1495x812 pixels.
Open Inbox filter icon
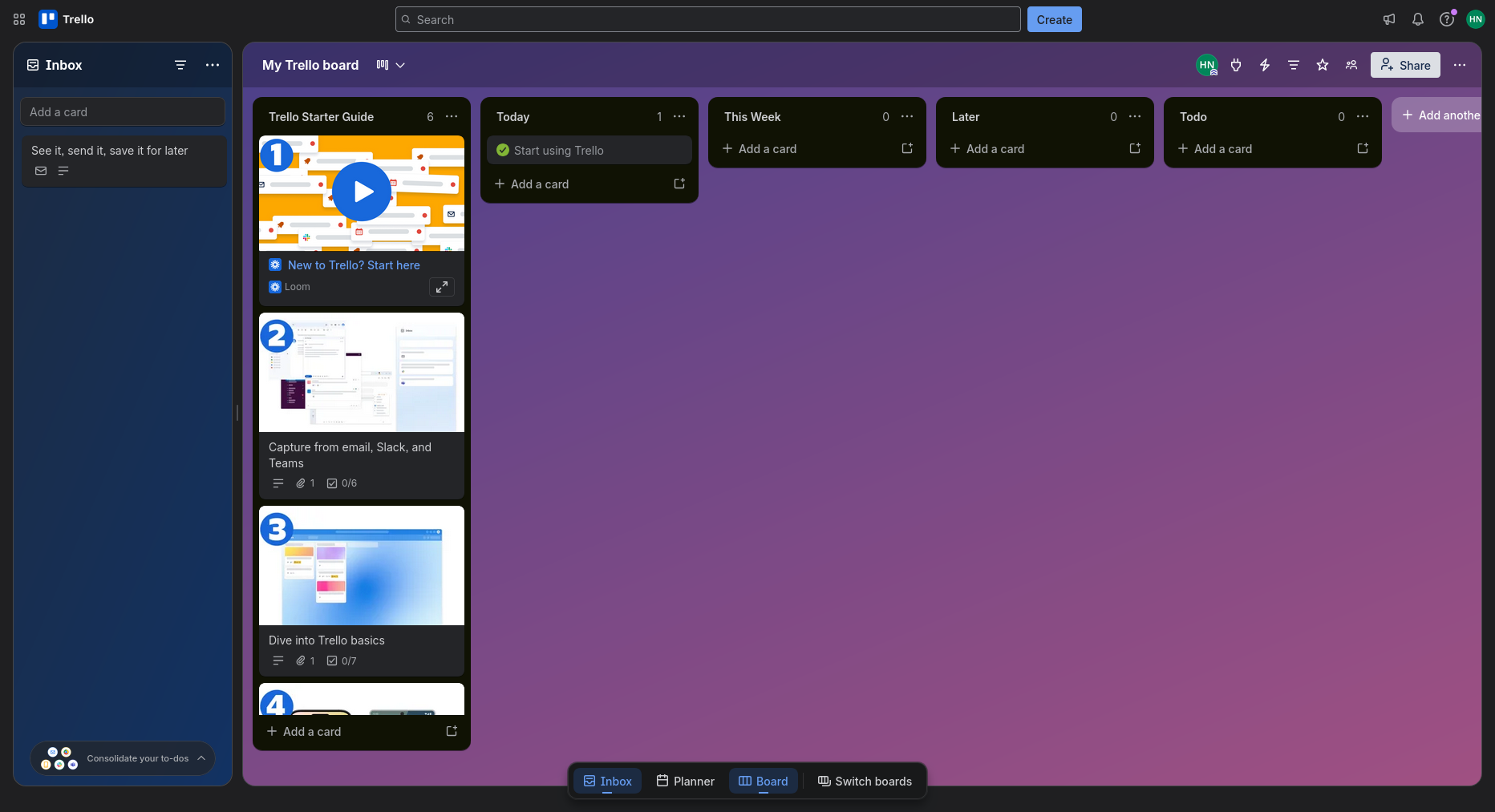coord(180,65)
